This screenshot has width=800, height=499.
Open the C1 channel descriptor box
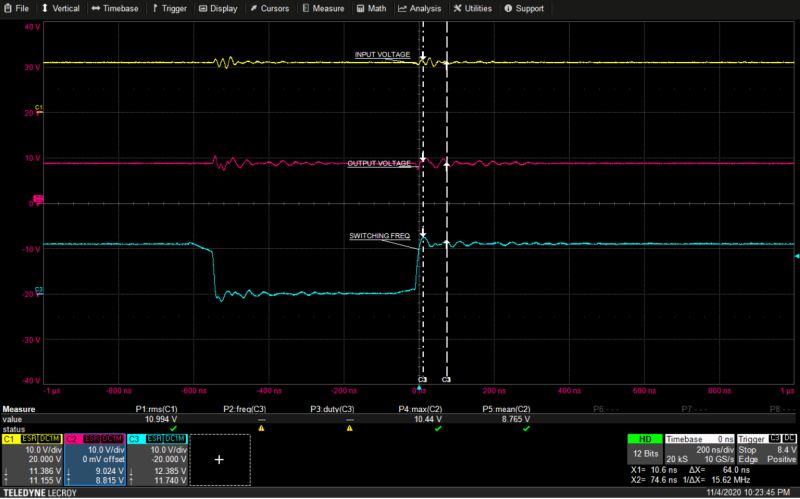point(32,460)
